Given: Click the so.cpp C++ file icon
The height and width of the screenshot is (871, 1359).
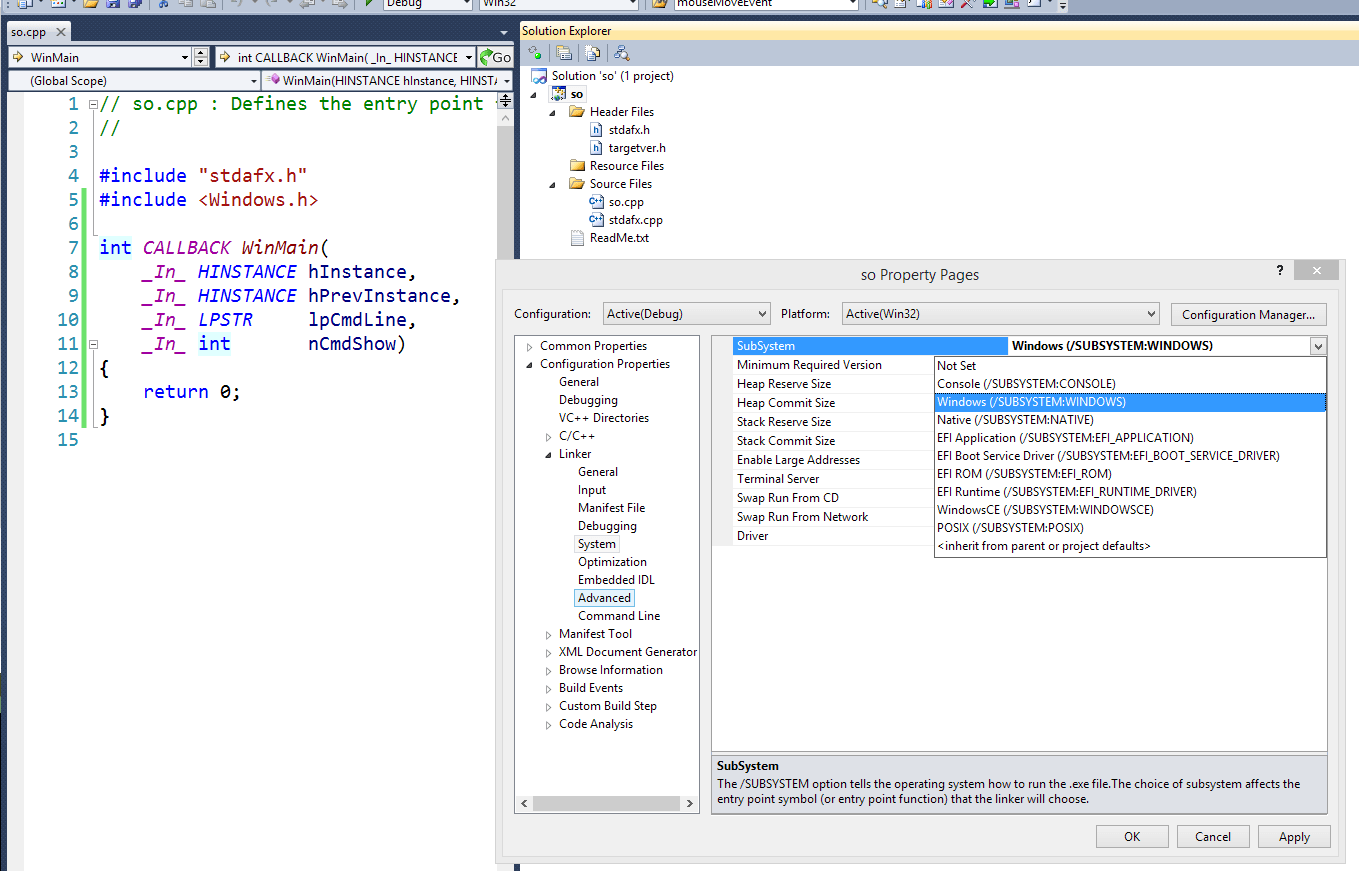Looking at the screenshot, I should tap(597, 202).
